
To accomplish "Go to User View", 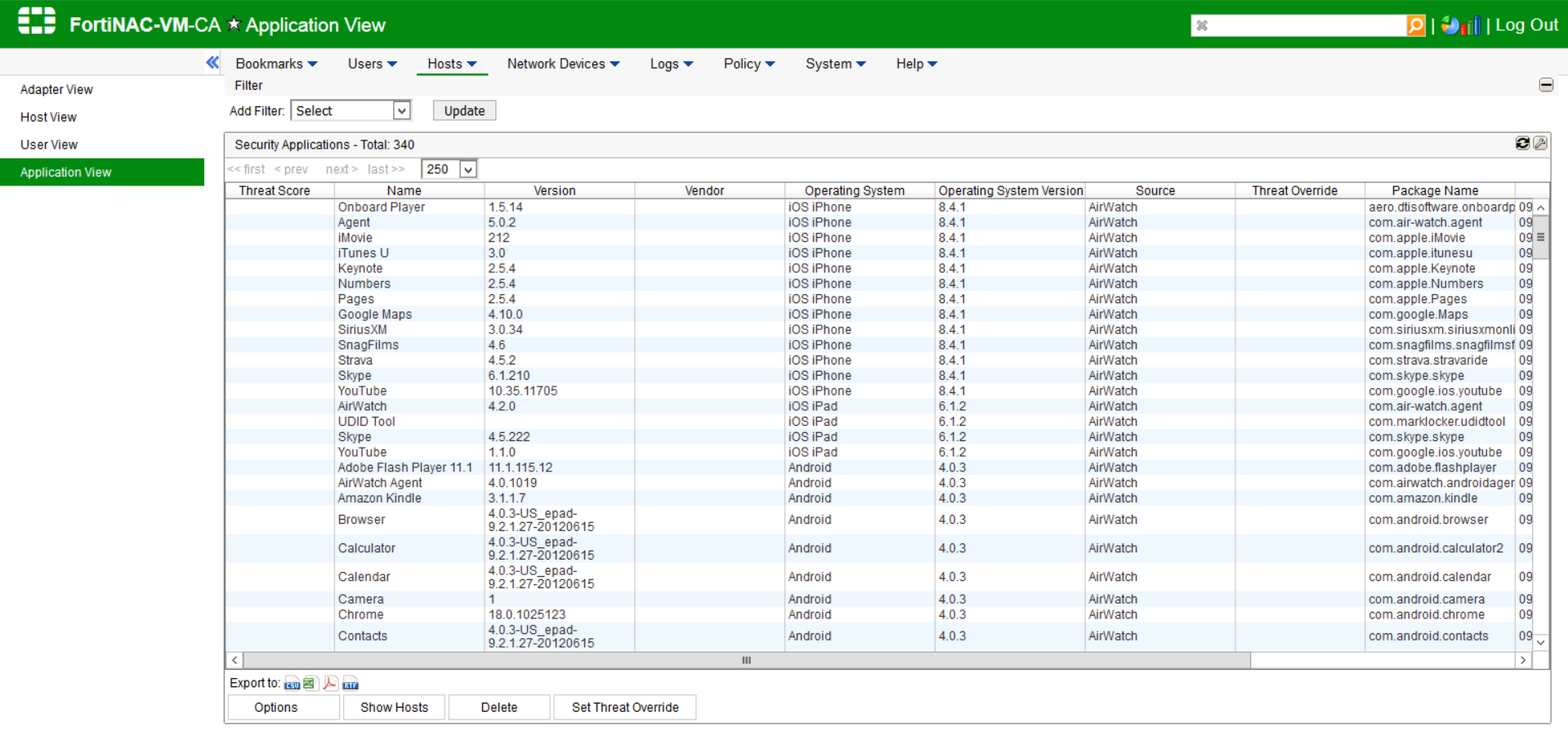I will tap(49, 145).
